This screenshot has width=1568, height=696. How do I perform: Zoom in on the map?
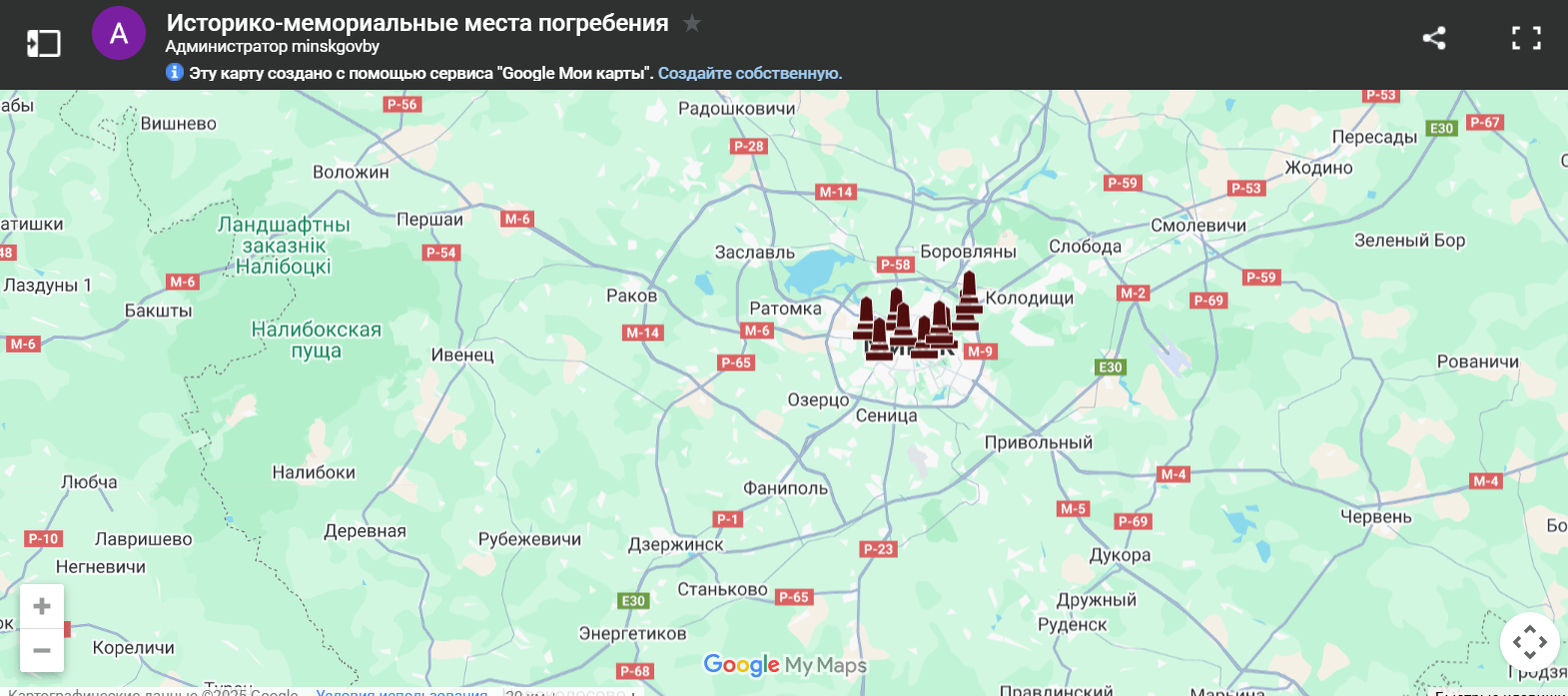(x=42, y=606)
